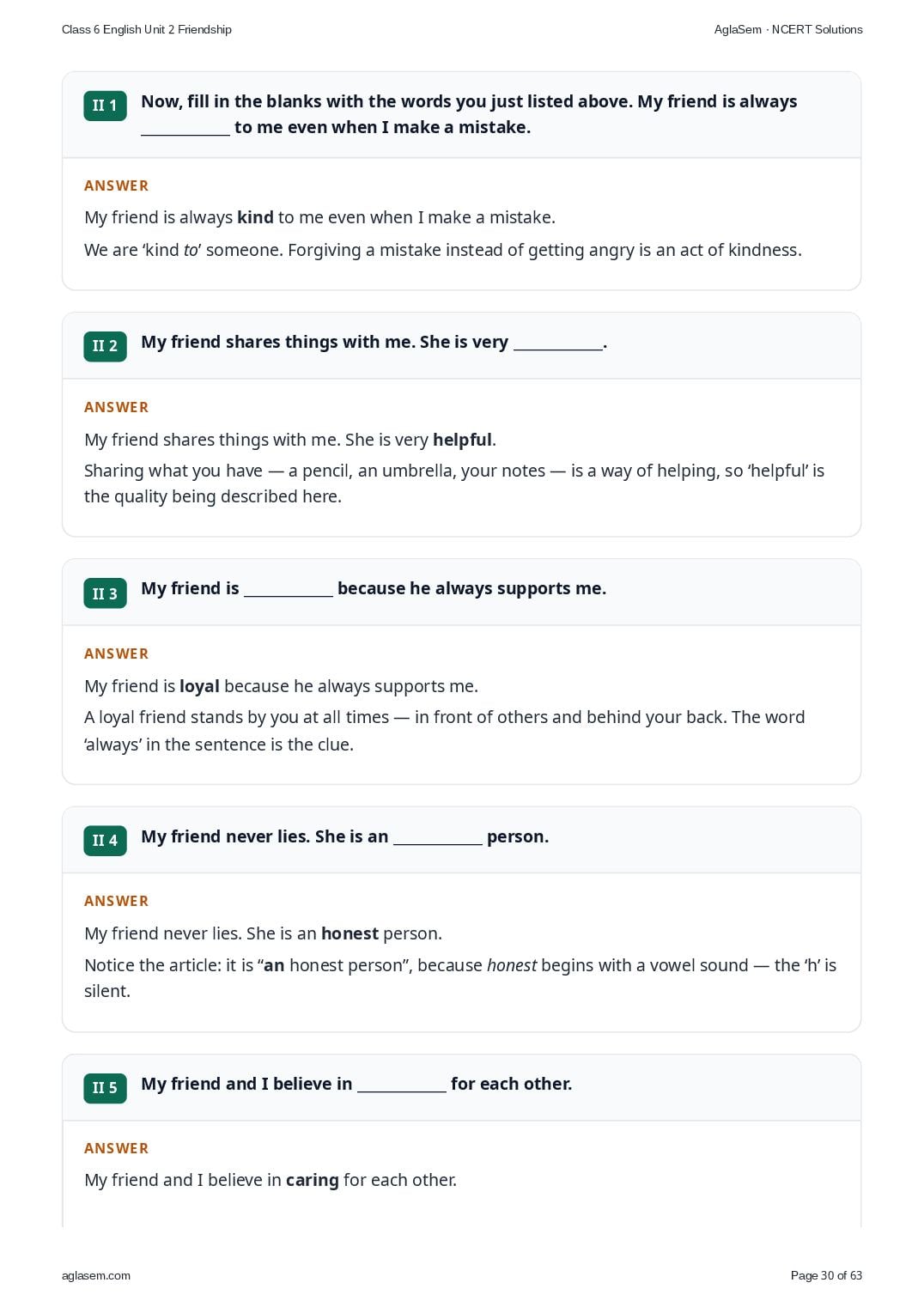
Task: Open the aglasem.com footer link
Action: tap(96, 1275)
